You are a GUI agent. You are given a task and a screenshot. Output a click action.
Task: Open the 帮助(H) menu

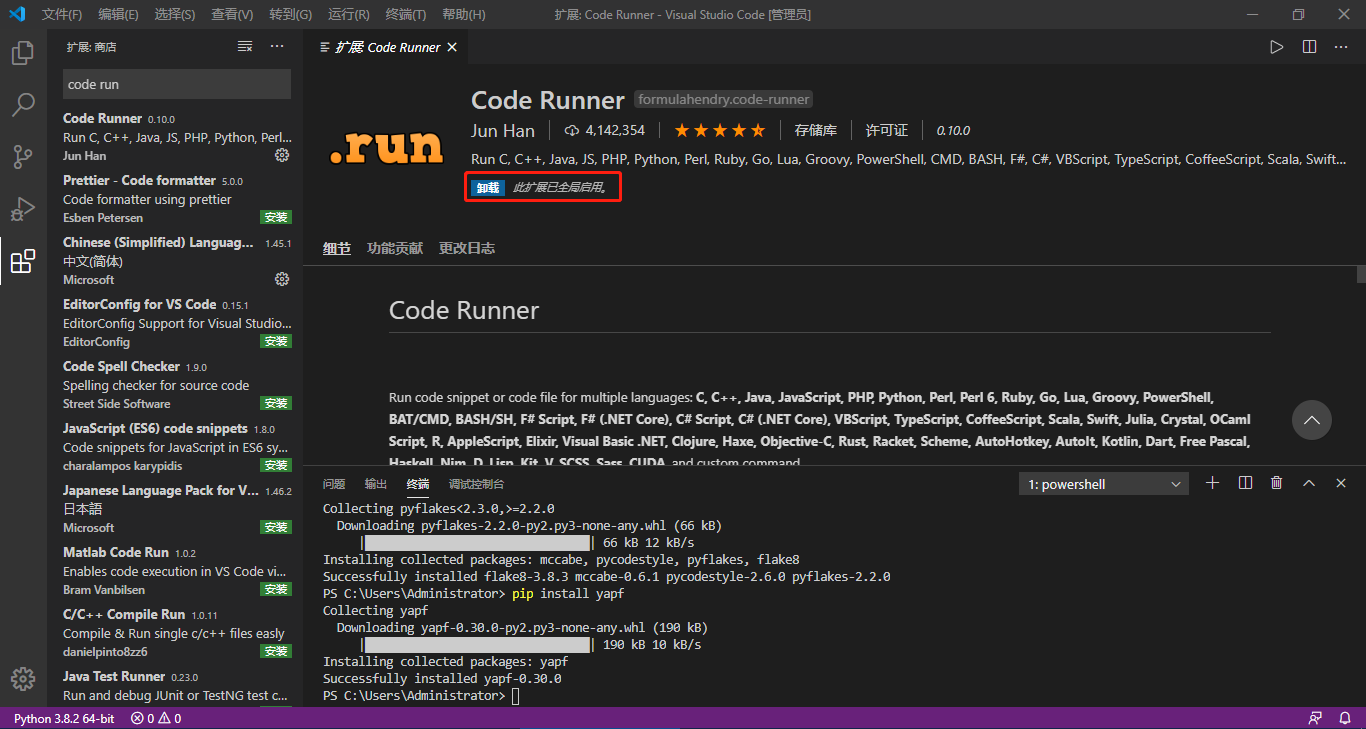click(463, 14)
